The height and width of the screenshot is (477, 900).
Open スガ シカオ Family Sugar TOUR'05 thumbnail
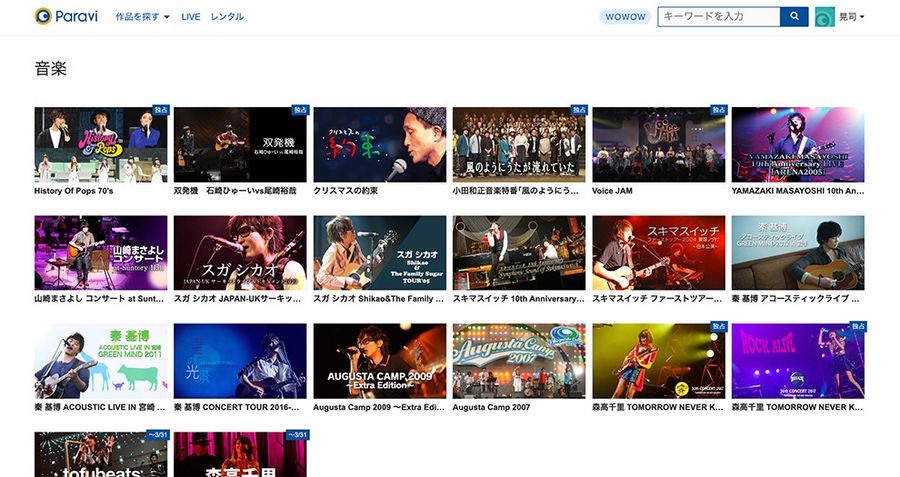click(379, 253)
